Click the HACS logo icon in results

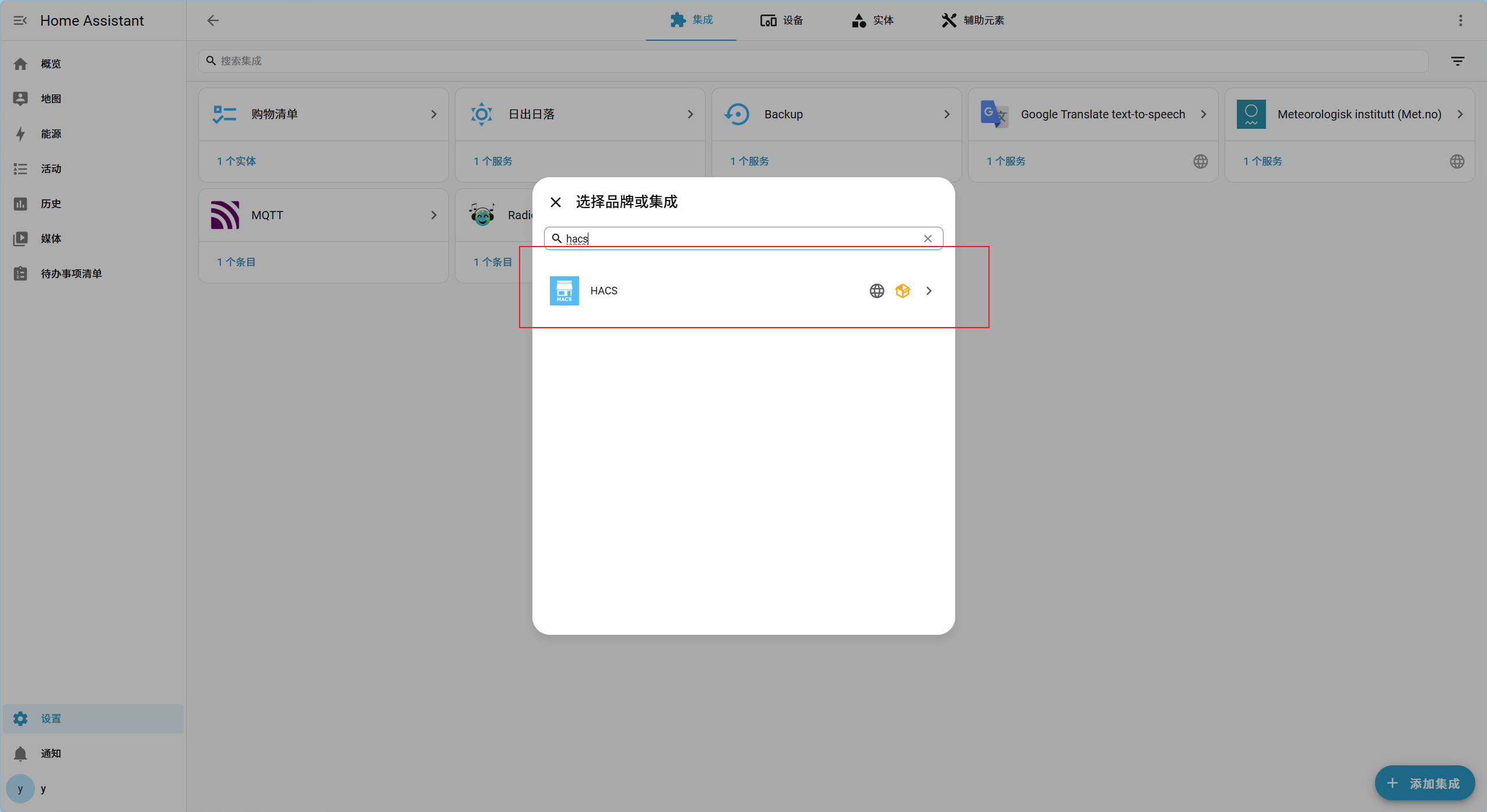point(564,291)
